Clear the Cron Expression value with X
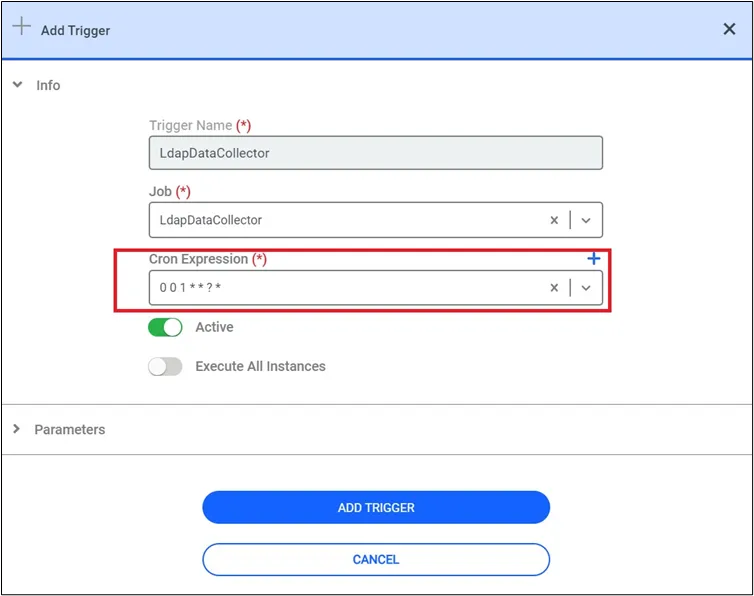 pyautogui.click(x=554, y=288)
